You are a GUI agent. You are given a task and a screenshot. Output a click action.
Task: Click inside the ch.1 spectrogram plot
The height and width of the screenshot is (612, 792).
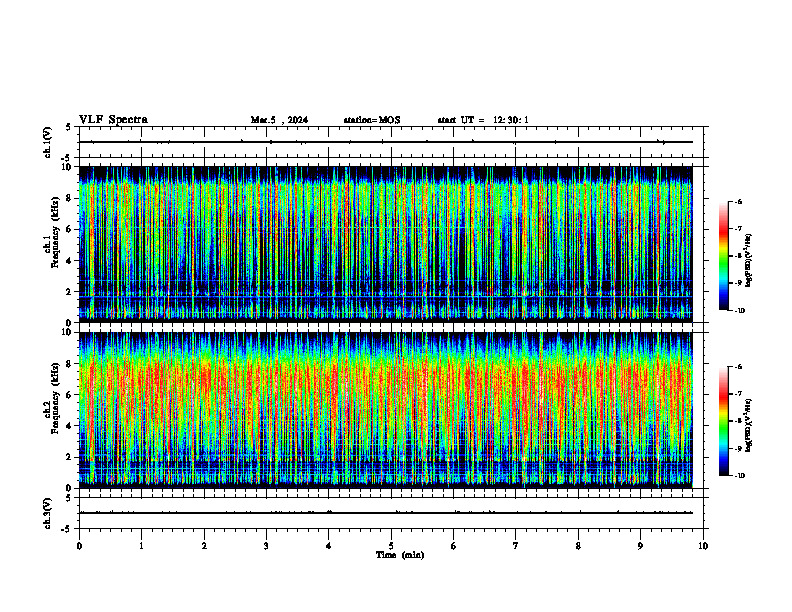tap(386, 244)
